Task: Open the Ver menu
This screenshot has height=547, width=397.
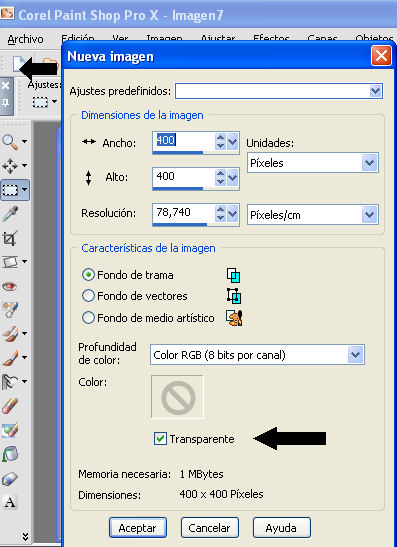Action: [120, 38]
